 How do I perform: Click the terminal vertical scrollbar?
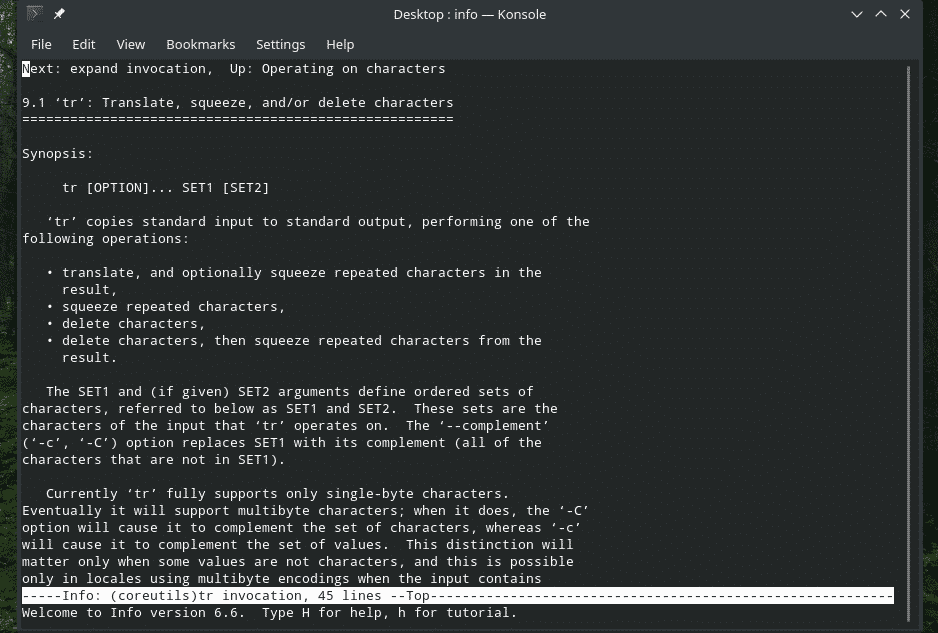click(x=908, y=344)
